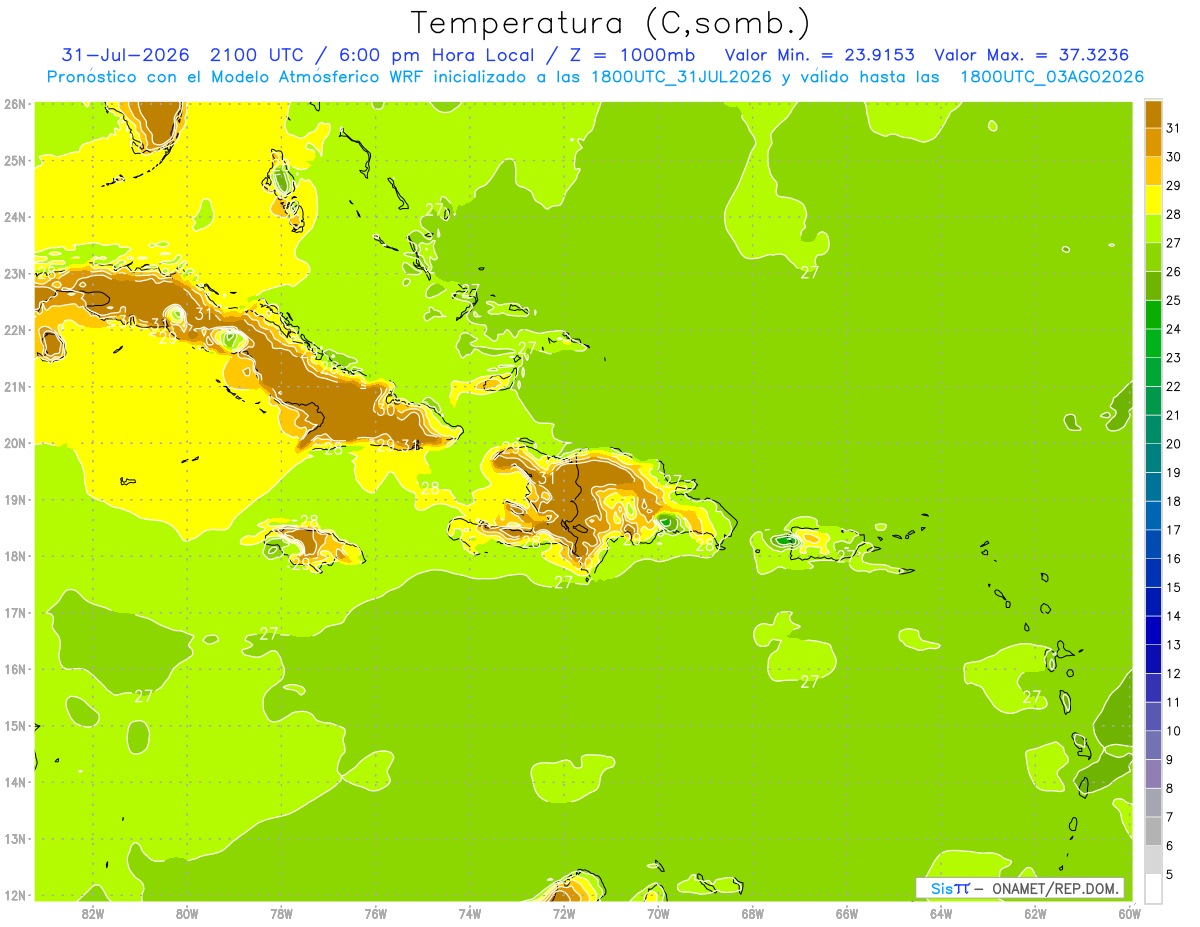Select the legend swatch between 27 and 28
Screen dimensions: 1200x927
click(x=1153, y=229)
